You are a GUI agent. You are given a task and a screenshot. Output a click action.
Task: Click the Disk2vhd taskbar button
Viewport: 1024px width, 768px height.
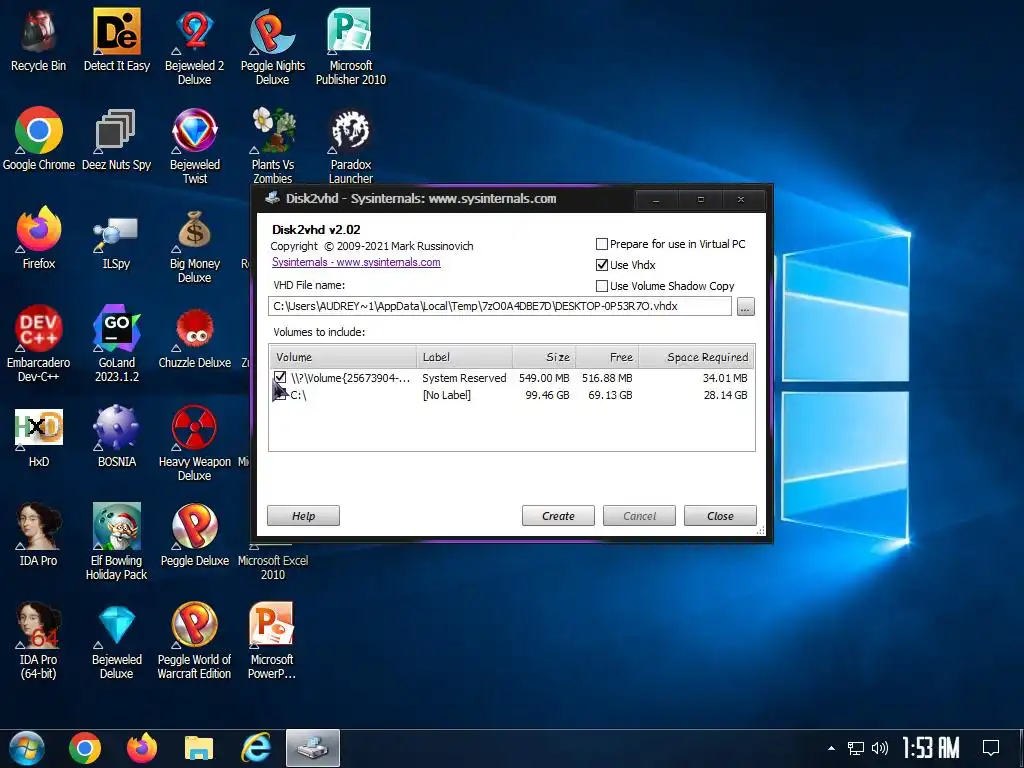(x=313, y=748)
